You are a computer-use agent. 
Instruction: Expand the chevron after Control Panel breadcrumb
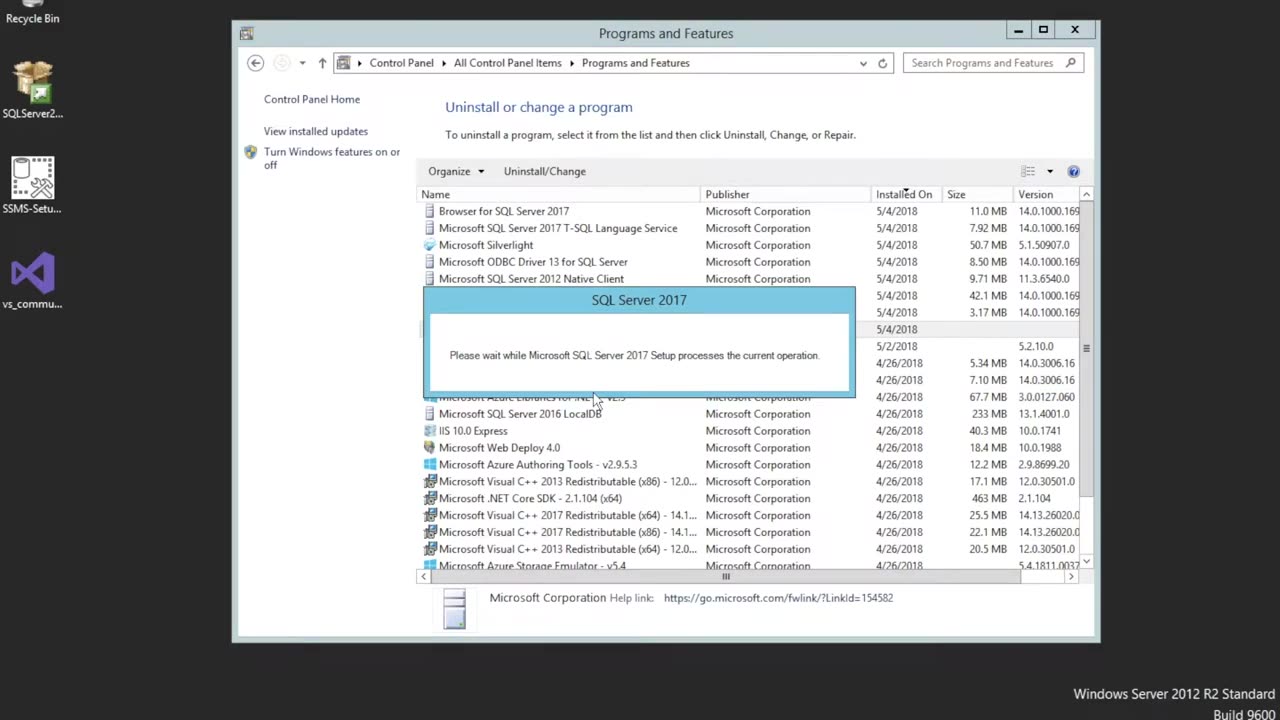coord(444,63)
